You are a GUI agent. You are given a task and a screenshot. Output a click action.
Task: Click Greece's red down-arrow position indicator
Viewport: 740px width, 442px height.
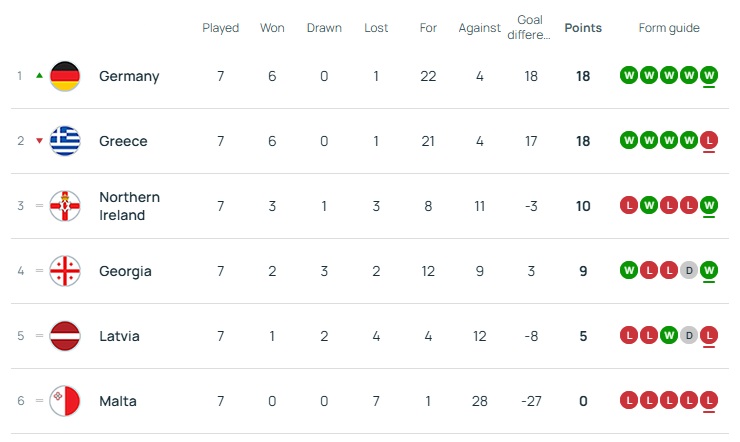[39, 141]
